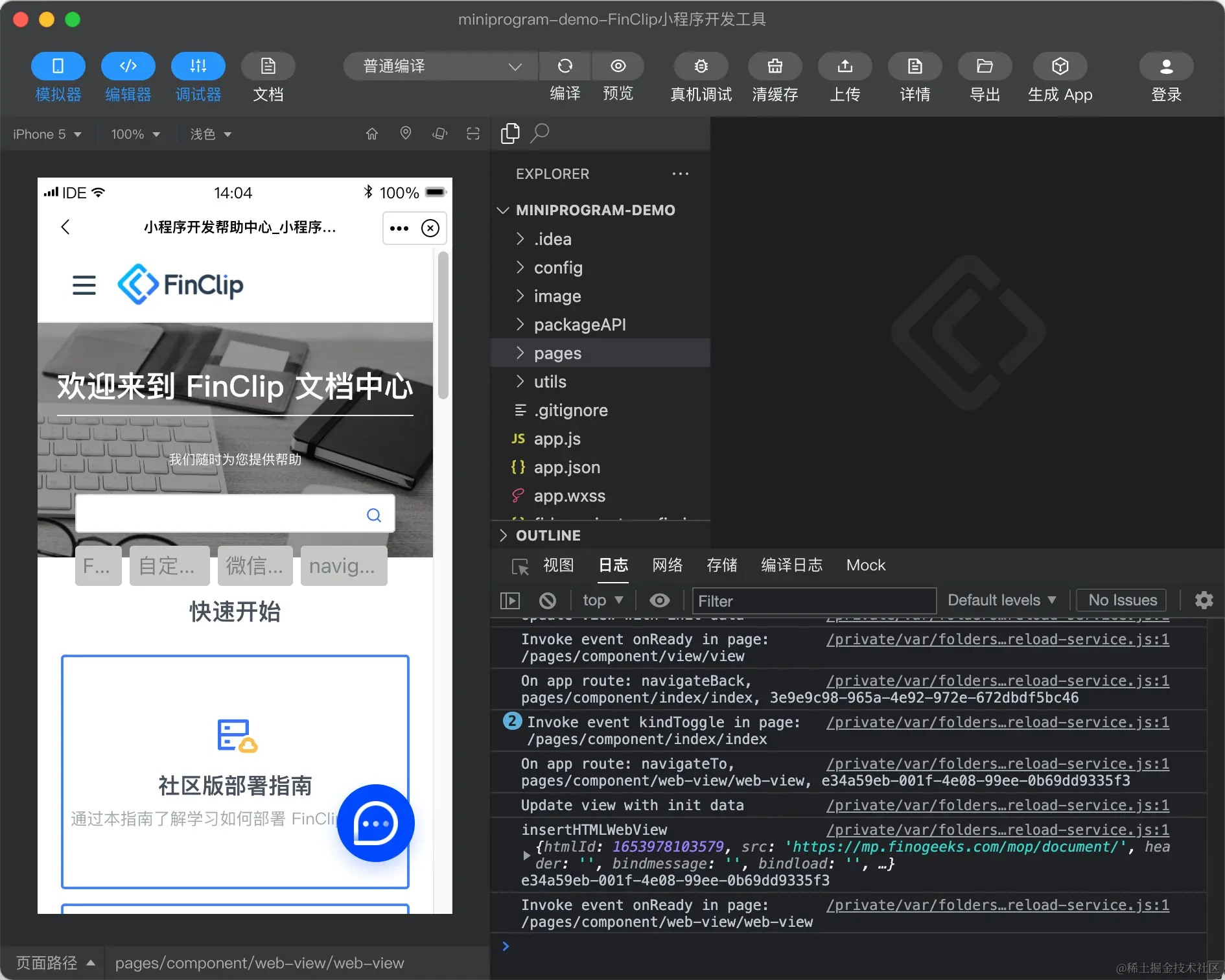Open the .gitignore file

(x=600, y=410)
